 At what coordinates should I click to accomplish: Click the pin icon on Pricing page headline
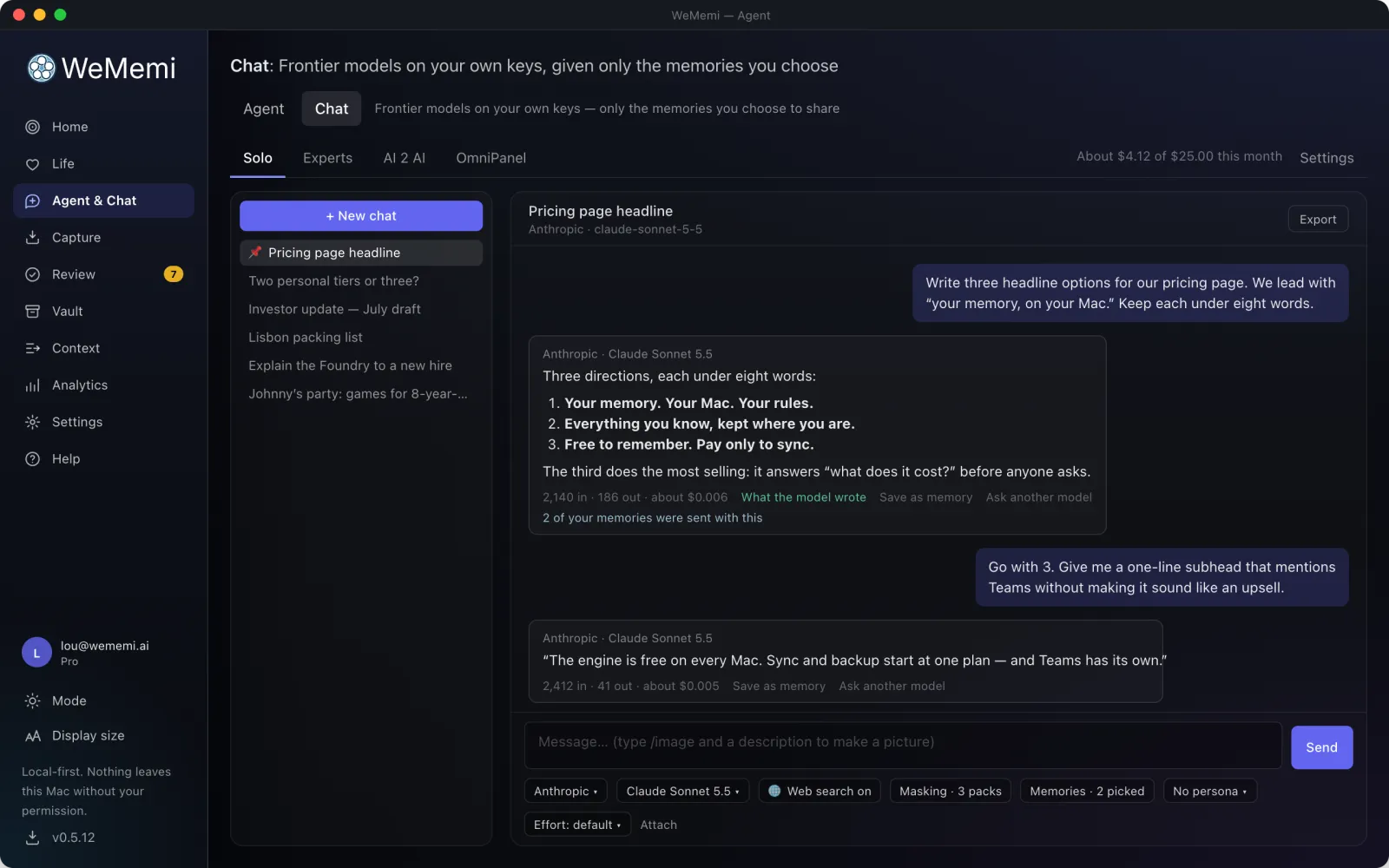pyautogui.click(x=255, y=253)
